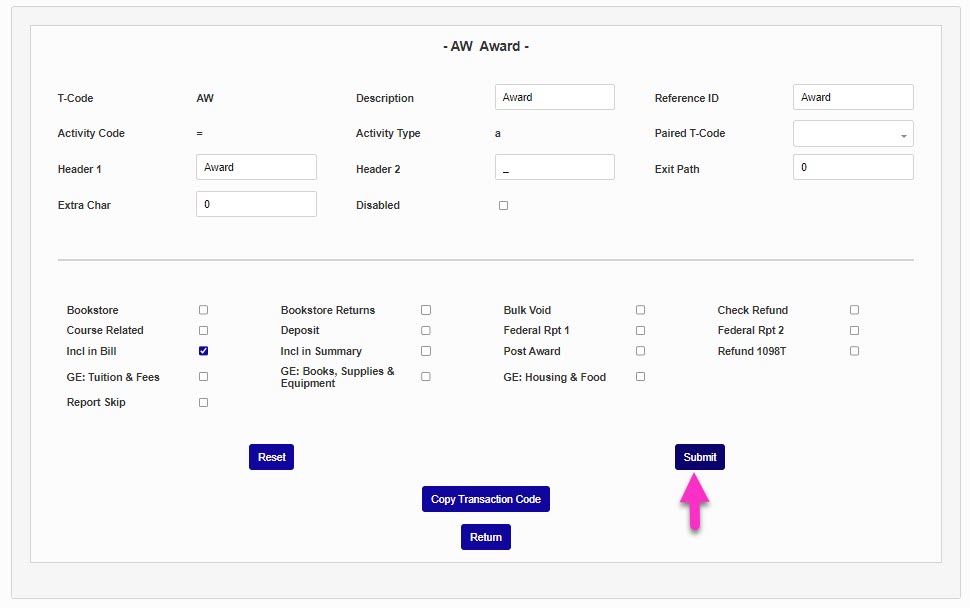Select the Exit Path input box
The height and width of the screenshot is (608, 970).
click(x=853, y=168)
